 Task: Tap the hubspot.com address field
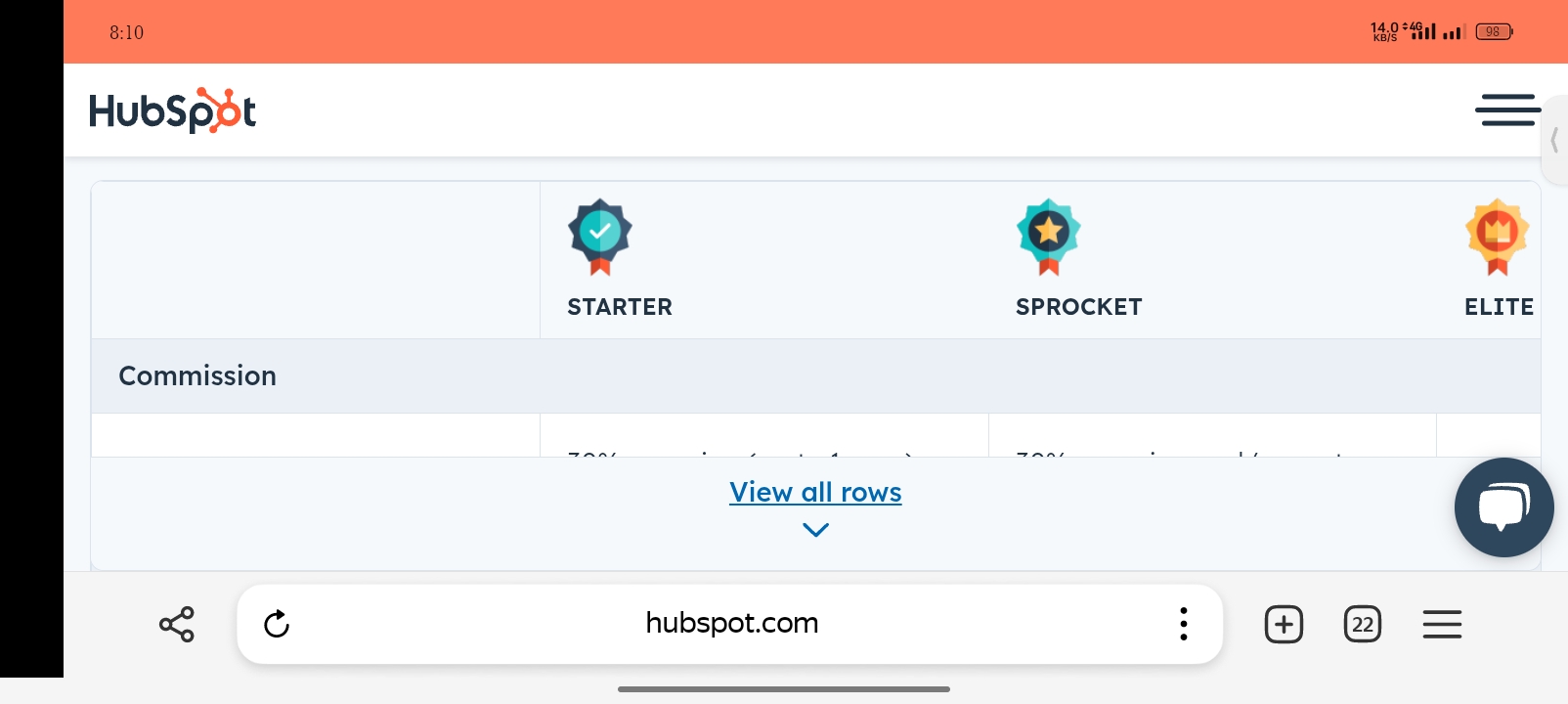tap(731, 624)
